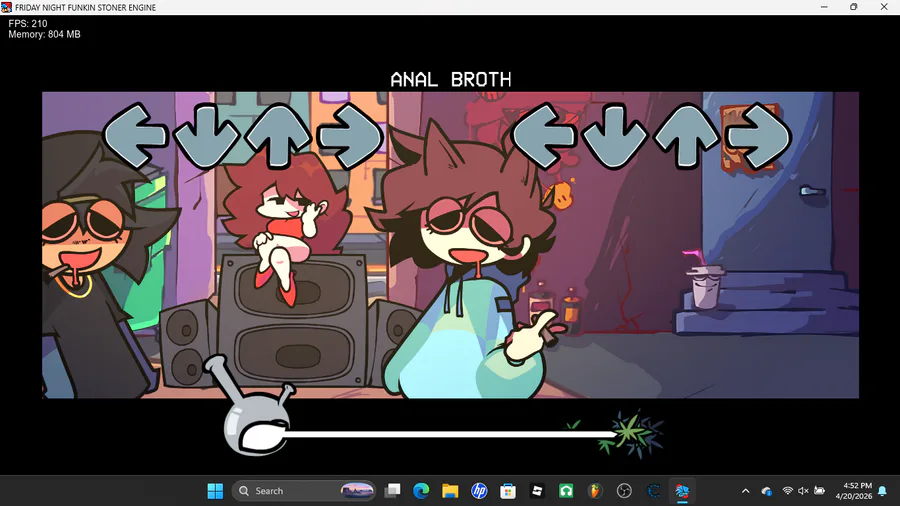Click the taskbar Search box
This screenshot has height=506, width=900.
pos(304,491)
